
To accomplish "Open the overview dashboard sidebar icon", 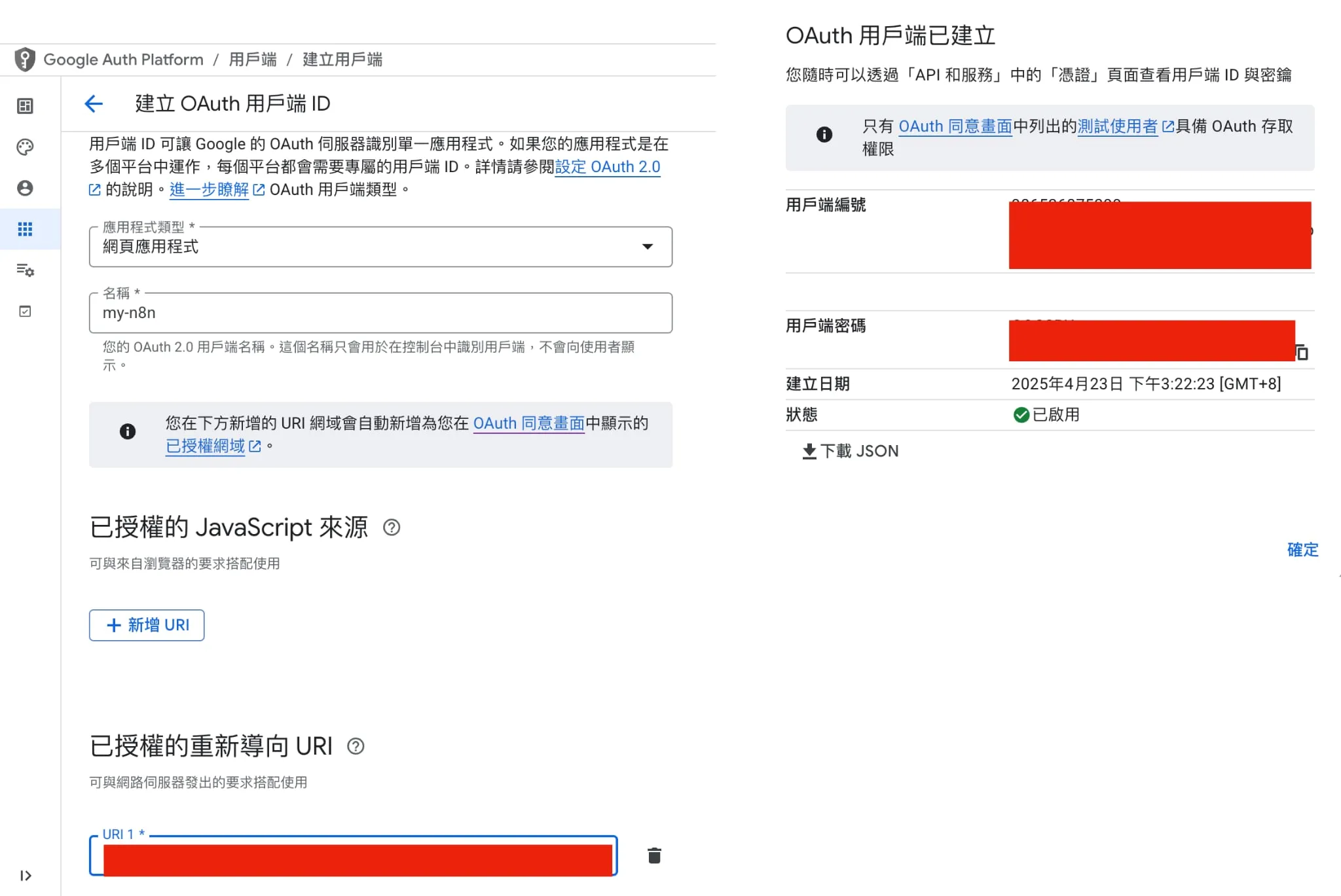I will 25,106.
